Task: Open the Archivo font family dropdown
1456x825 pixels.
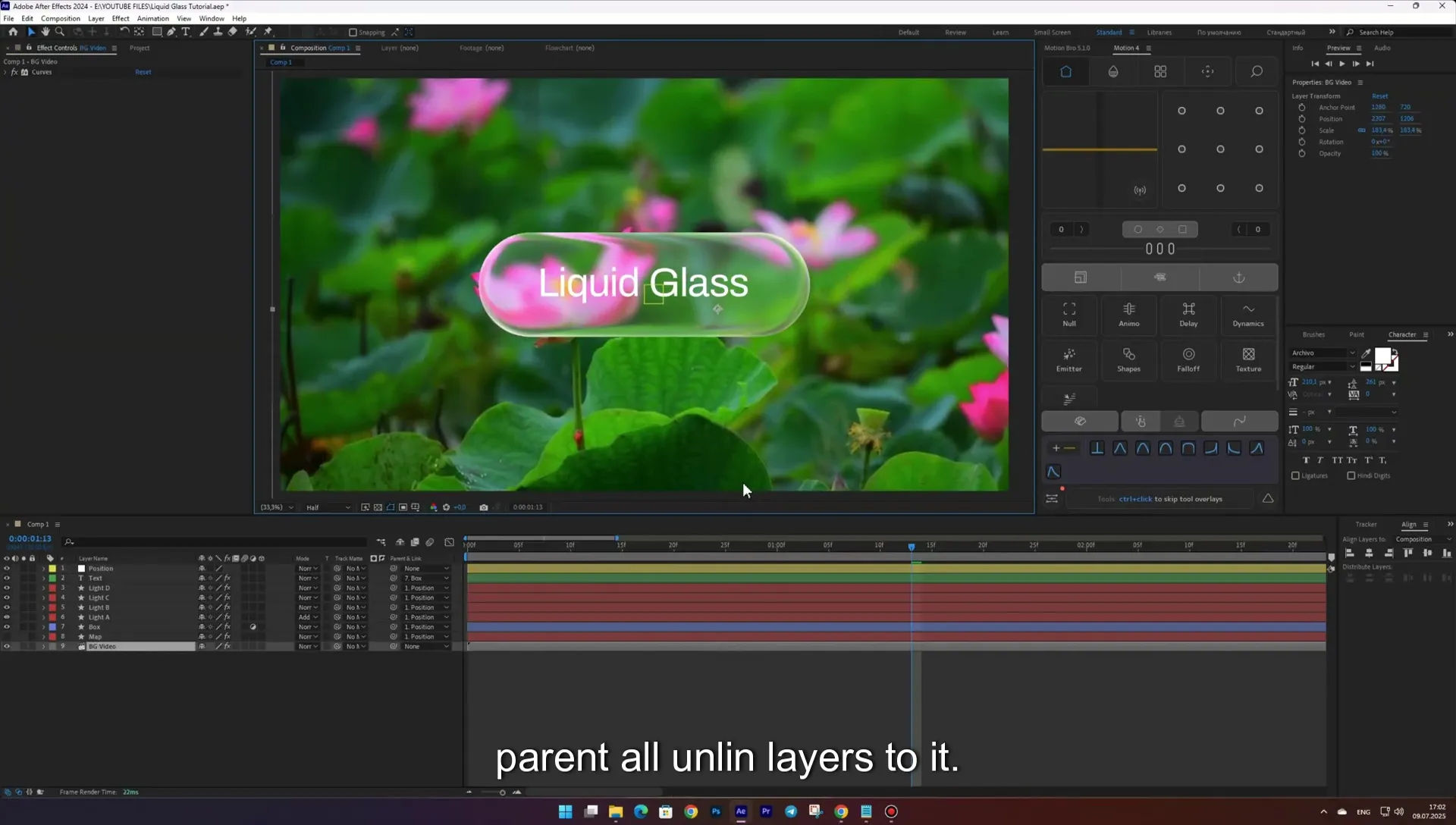Action: (x=1323, y=353)
